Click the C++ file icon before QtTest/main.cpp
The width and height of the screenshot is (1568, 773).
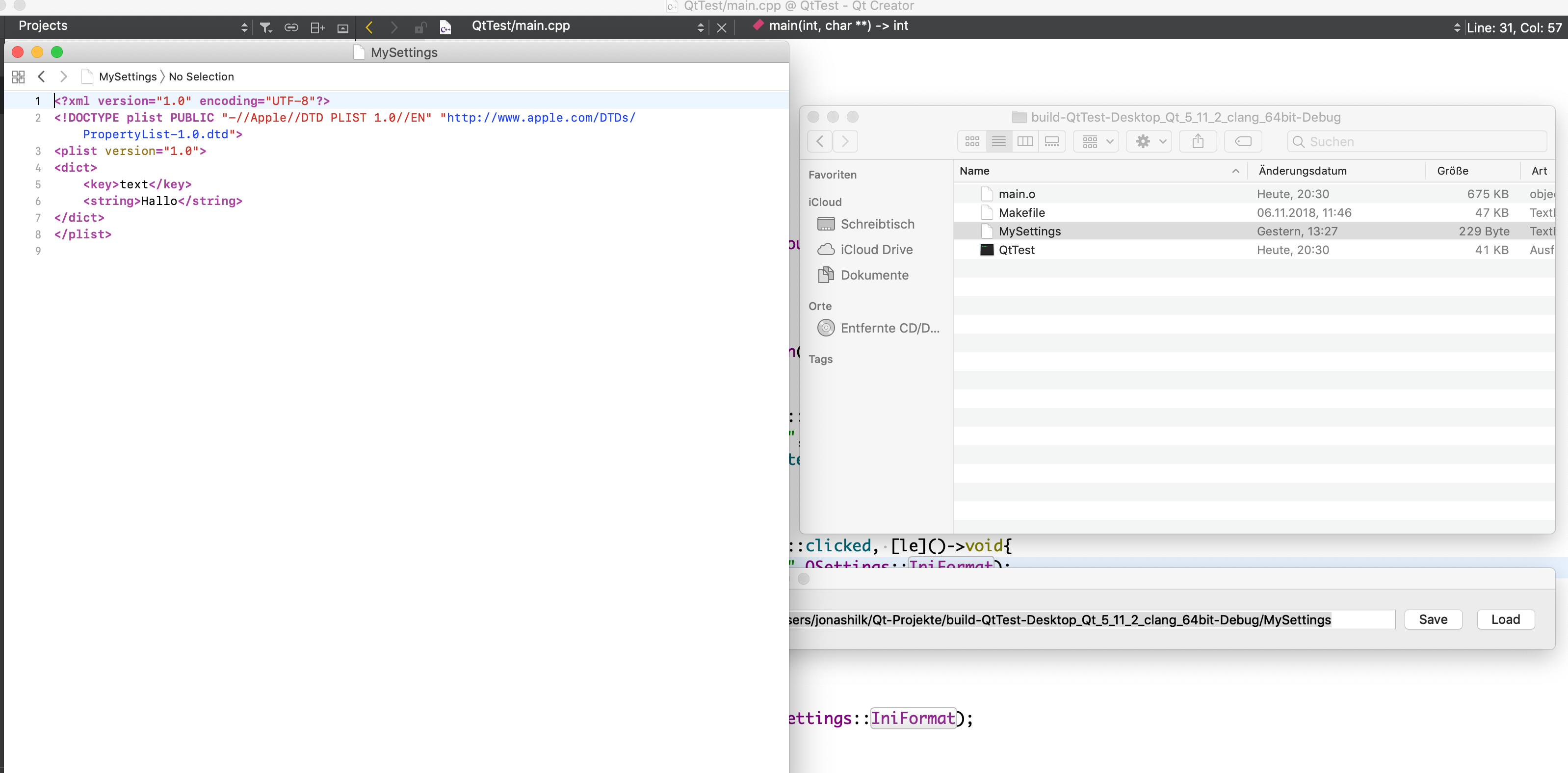tap(445, 27)
